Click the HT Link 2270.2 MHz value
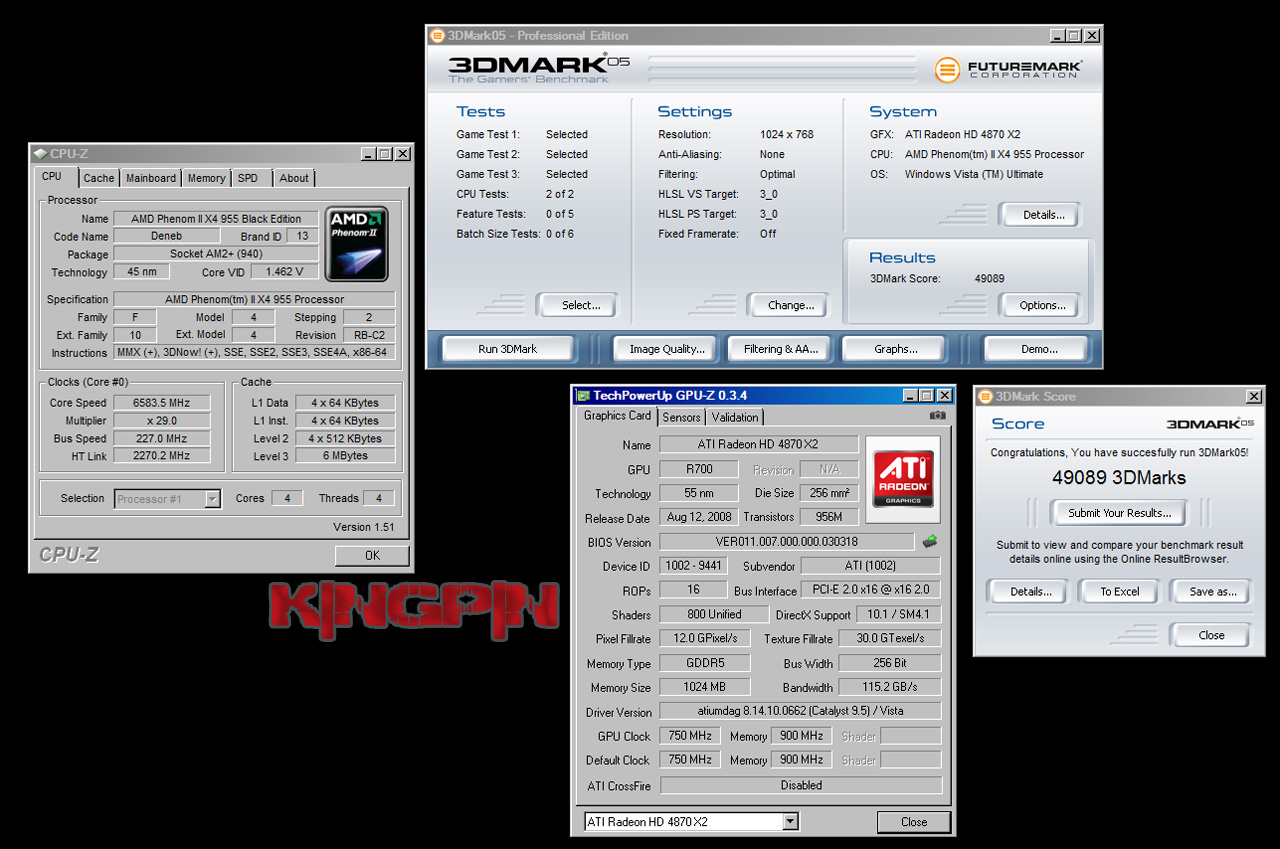This screenshot has width=1280, height=849. (x=160, y=456)
